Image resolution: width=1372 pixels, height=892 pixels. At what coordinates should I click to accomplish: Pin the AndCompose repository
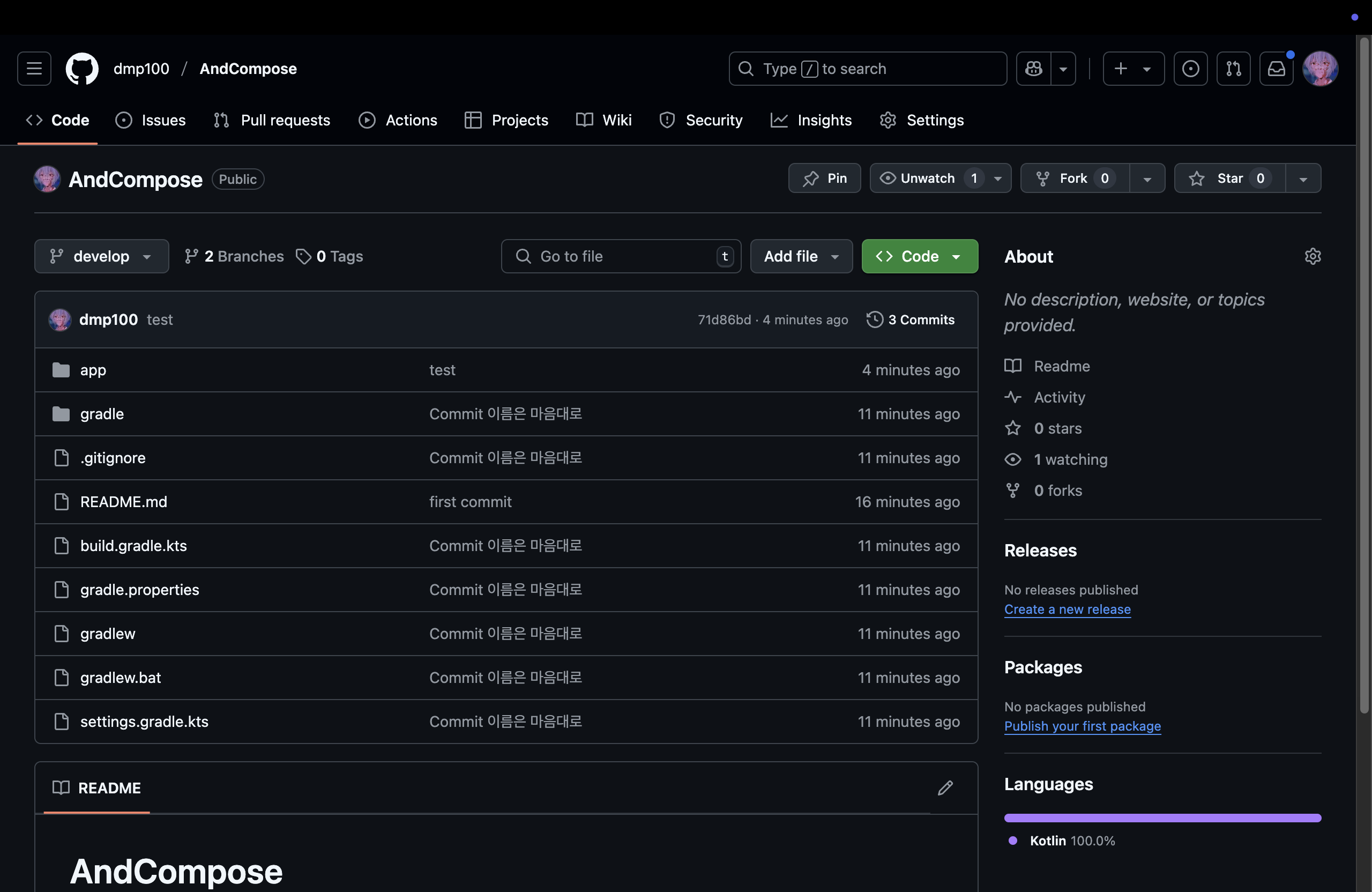coord(824,178)
